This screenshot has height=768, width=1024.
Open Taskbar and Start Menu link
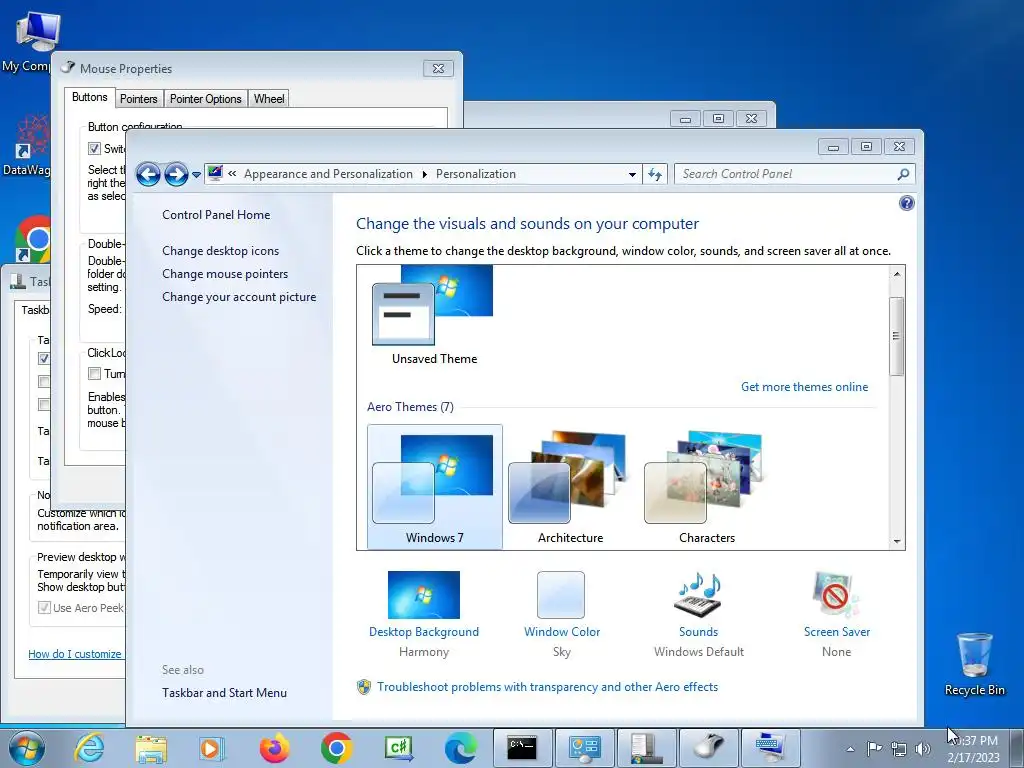[224, 693]
